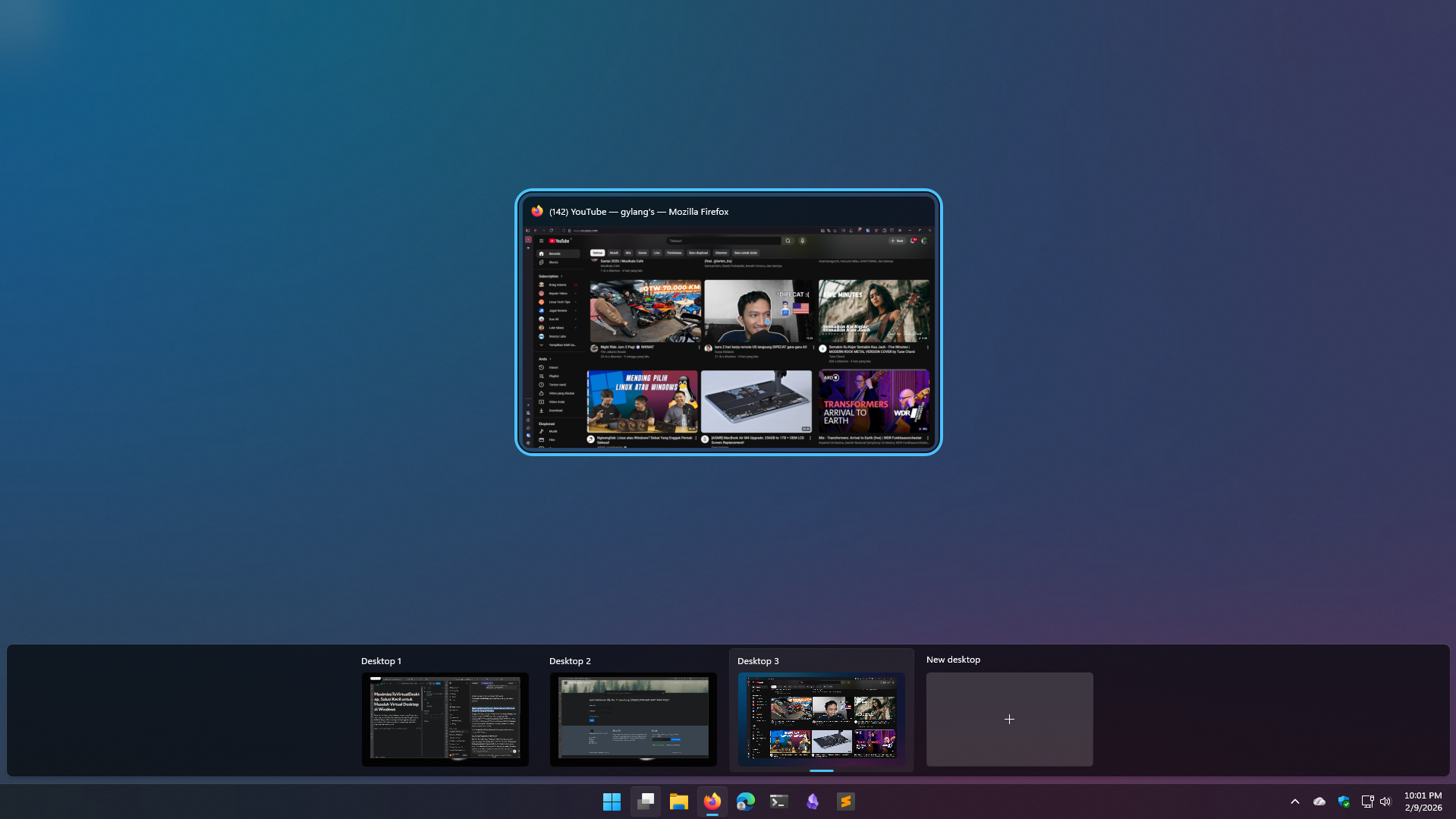Launch Microsoft Edge from the taskbar
Image resolution: width=1456 pixels, height=819 pixels.
(x=746, y=802)
